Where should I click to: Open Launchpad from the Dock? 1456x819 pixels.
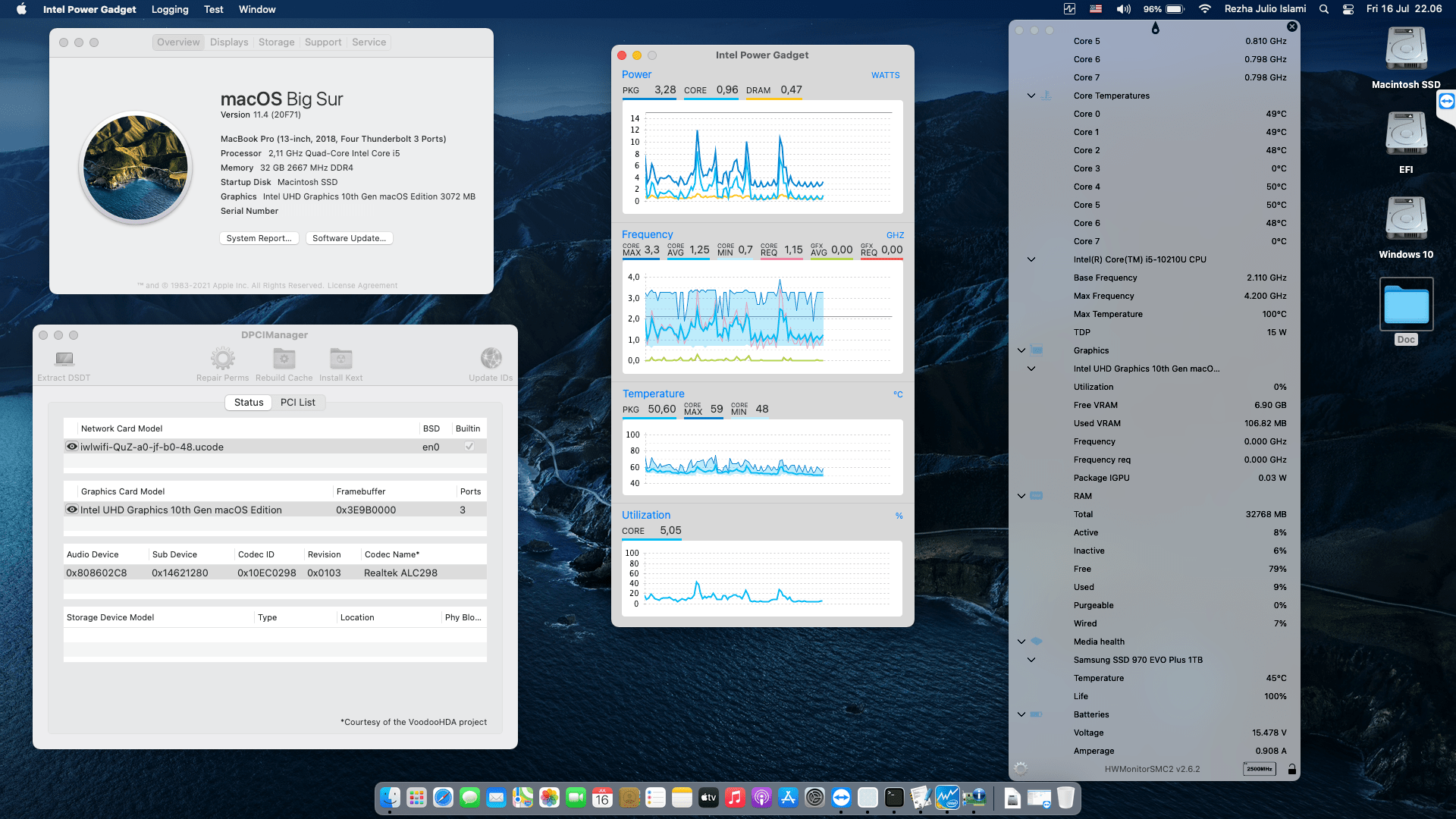coord(416,797)
